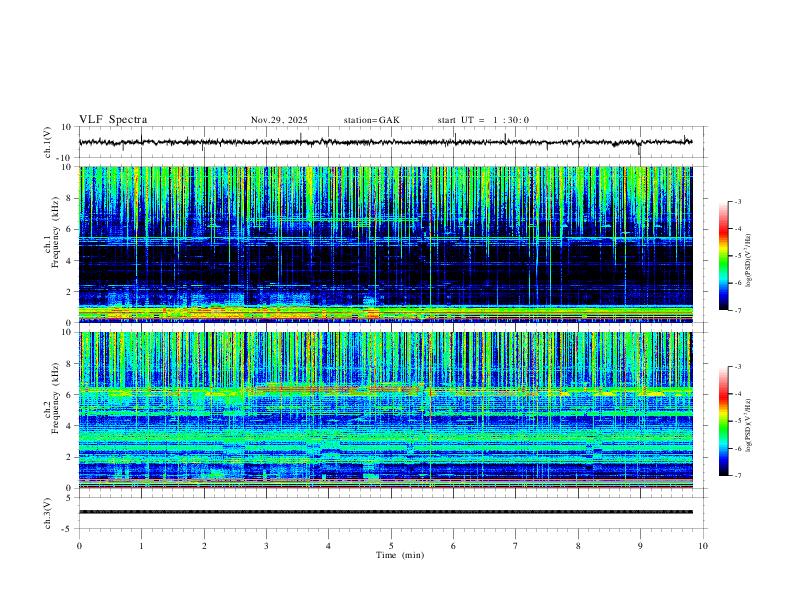Click time axis tick label "9"
The width and height of the screenshot is (792, 612).
640,546
